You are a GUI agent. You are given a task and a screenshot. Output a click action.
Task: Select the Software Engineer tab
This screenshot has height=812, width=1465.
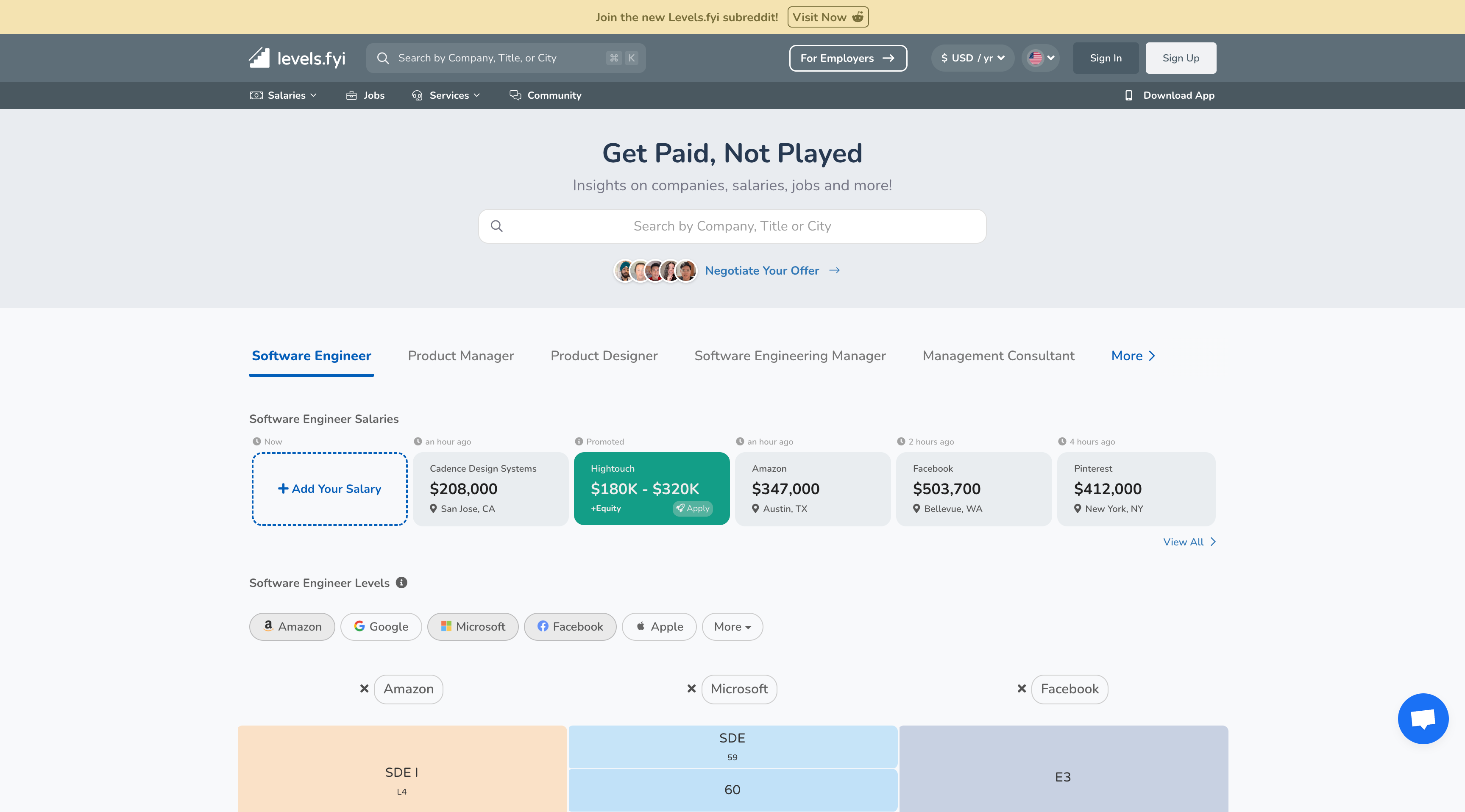tap(312, 356)
